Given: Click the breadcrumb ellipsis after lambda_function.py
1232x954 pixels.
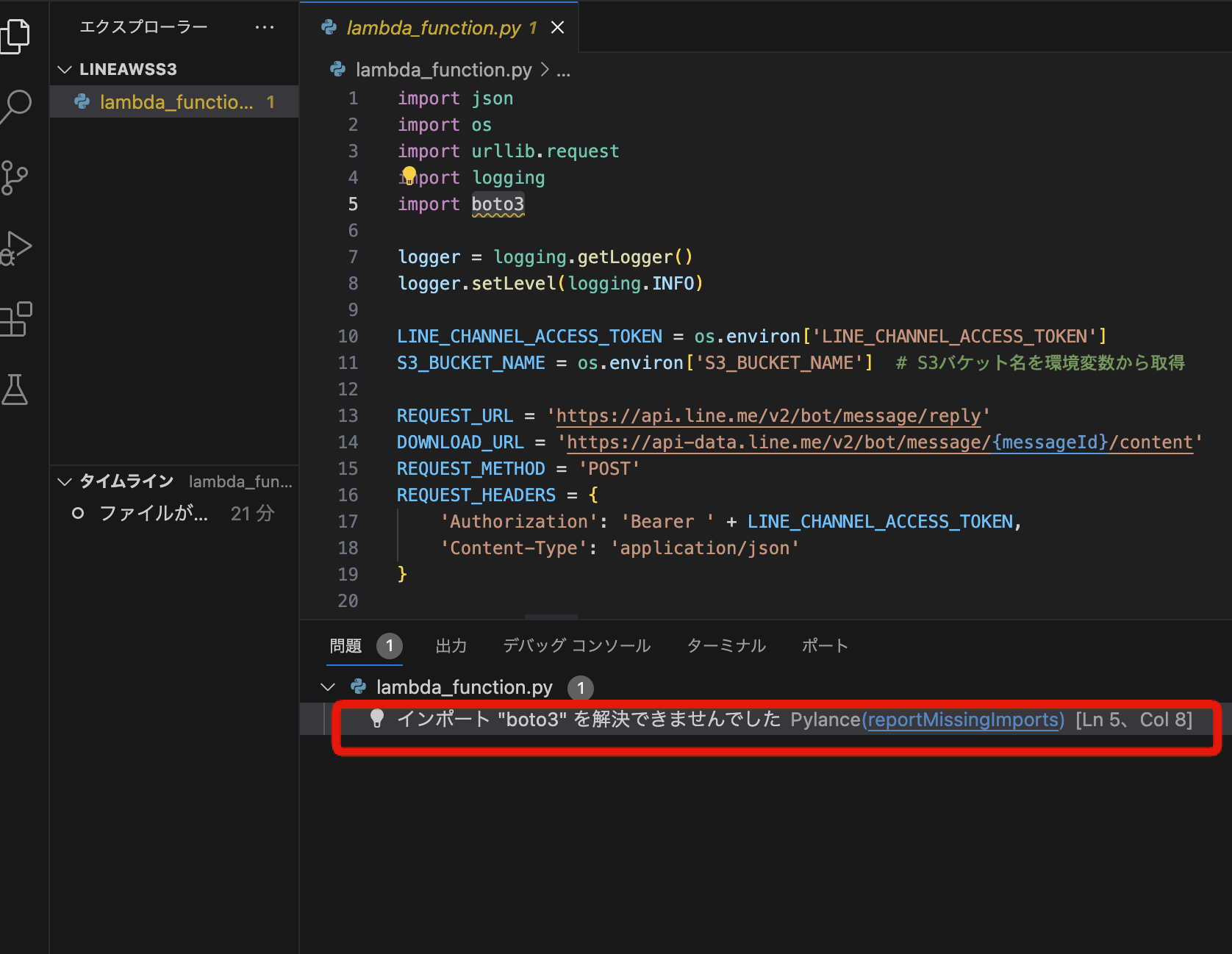Looking at the screenshot, I should [563, 70].
